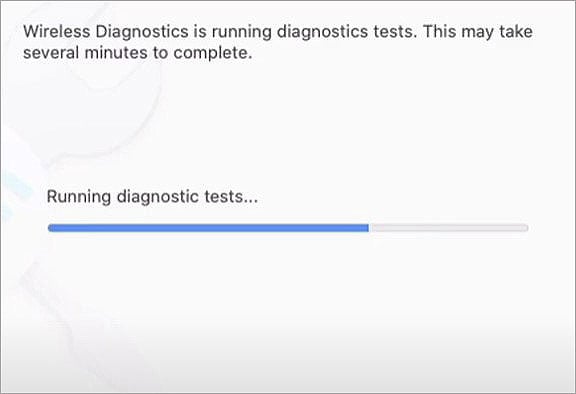Click the grey unfilled part of the progress bar
Viewport: 576px width, 394px height.
click(x=449, y=228)
